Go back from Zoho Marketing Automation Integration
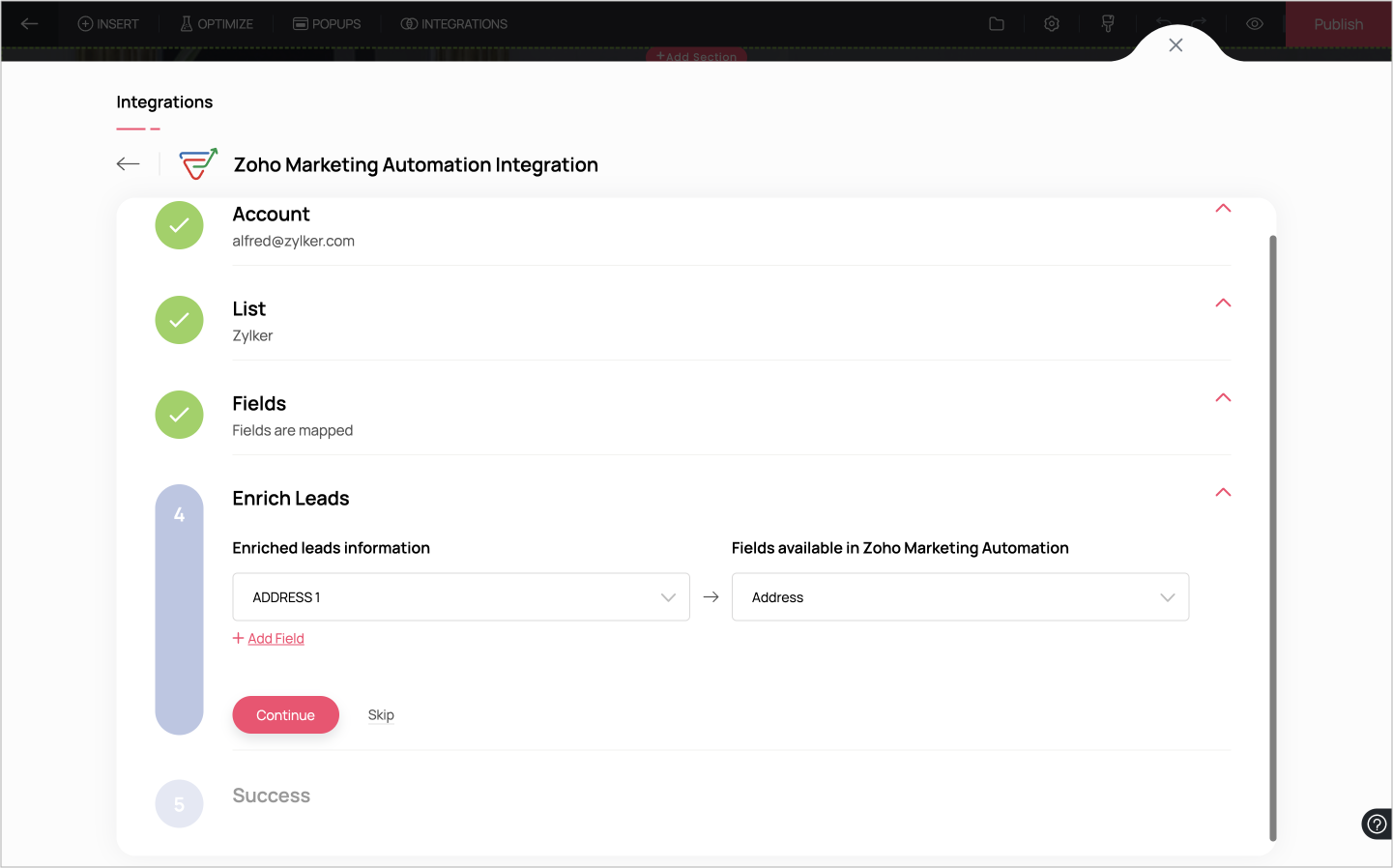This screenshot has height=868, width=1393. (x=128, y=164)
